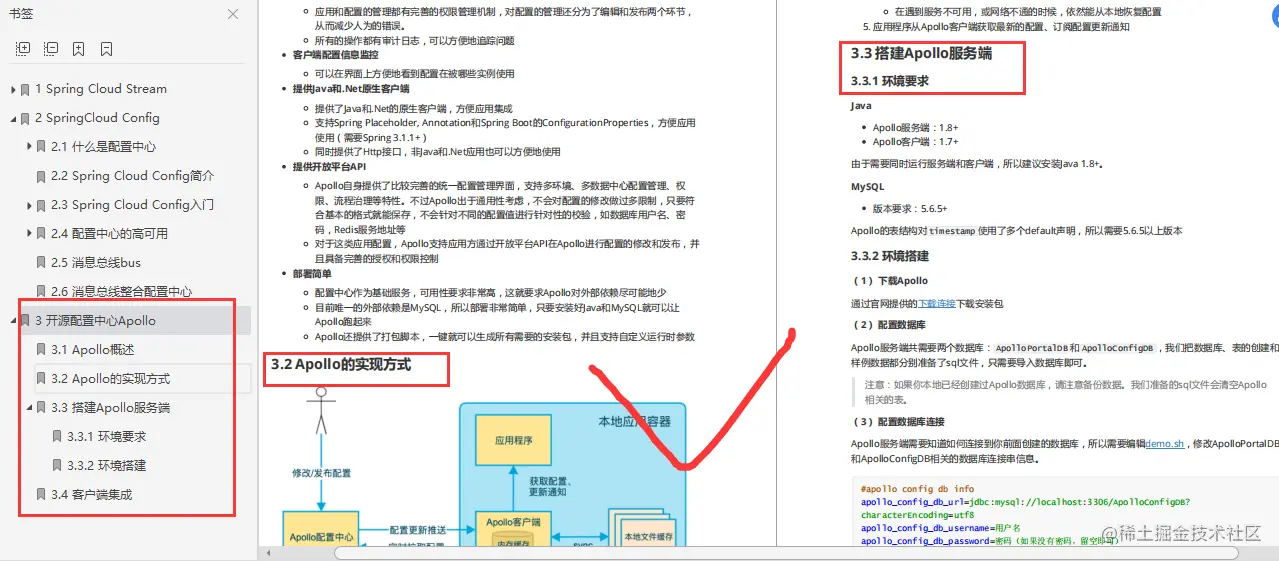Screen dimensions: 1279x561
Task: Click the bold MySQL label in the page
Action: 867,187
